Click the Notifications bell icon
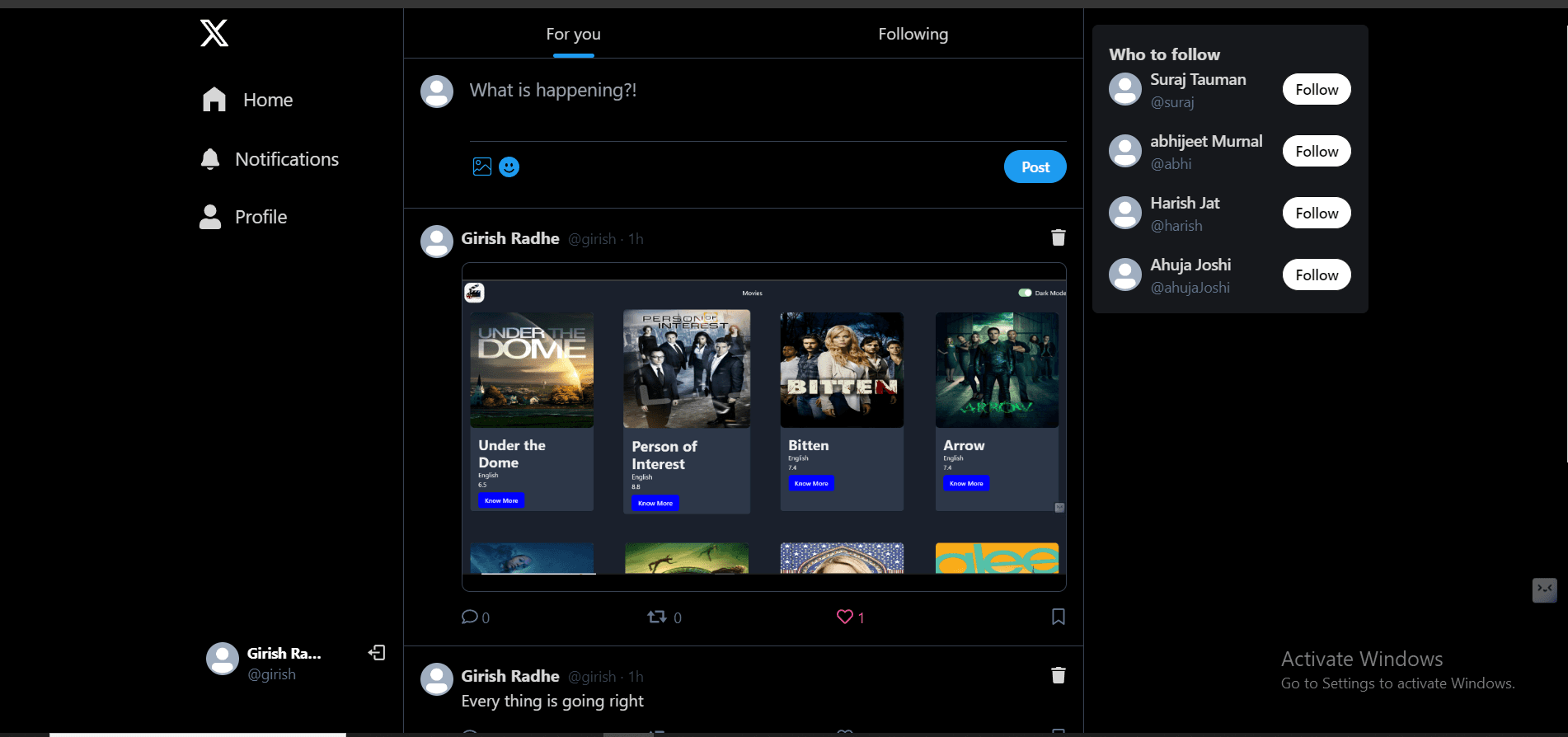The width and height of the screenshot is (1568, 737). (x=210, y=159)
